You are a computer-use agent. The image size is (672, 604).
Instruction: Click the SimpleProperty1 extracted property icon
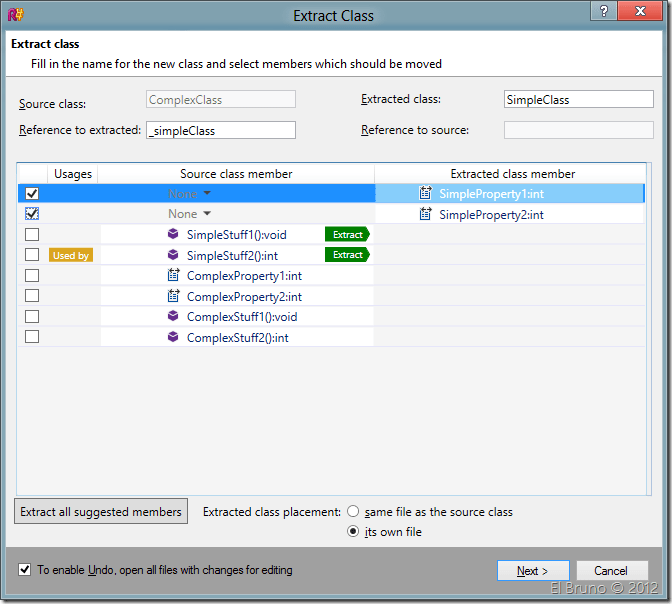coord(425,194)
